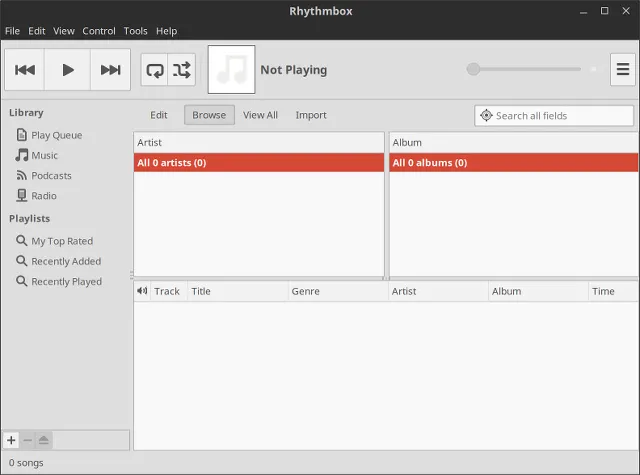The width and height of the screenshot is (640, 475).
Task: Open the Podcasts source
Action: point(51,176)
